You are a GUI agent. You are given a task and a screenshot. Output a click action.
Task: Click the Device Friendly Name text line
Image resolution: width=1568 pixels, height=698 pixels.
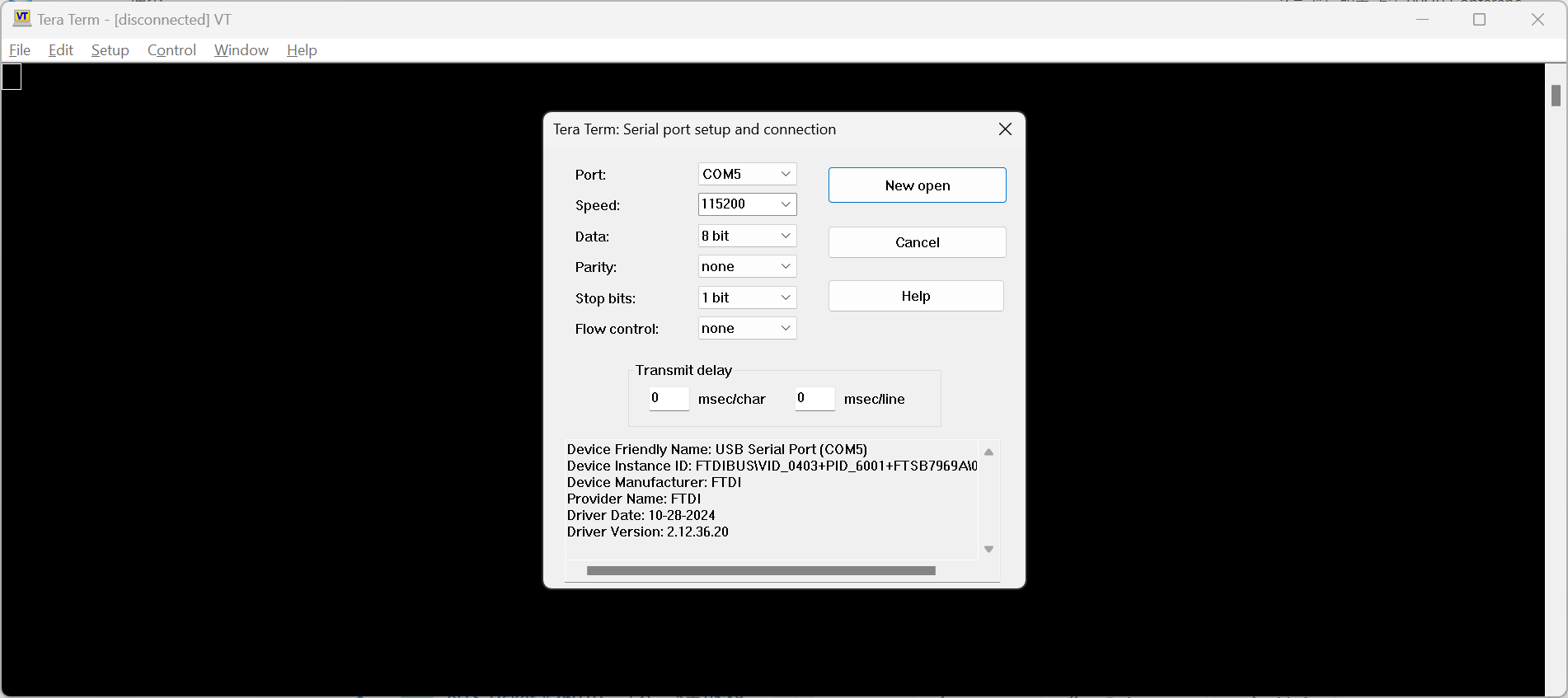[x=717, y=449]
